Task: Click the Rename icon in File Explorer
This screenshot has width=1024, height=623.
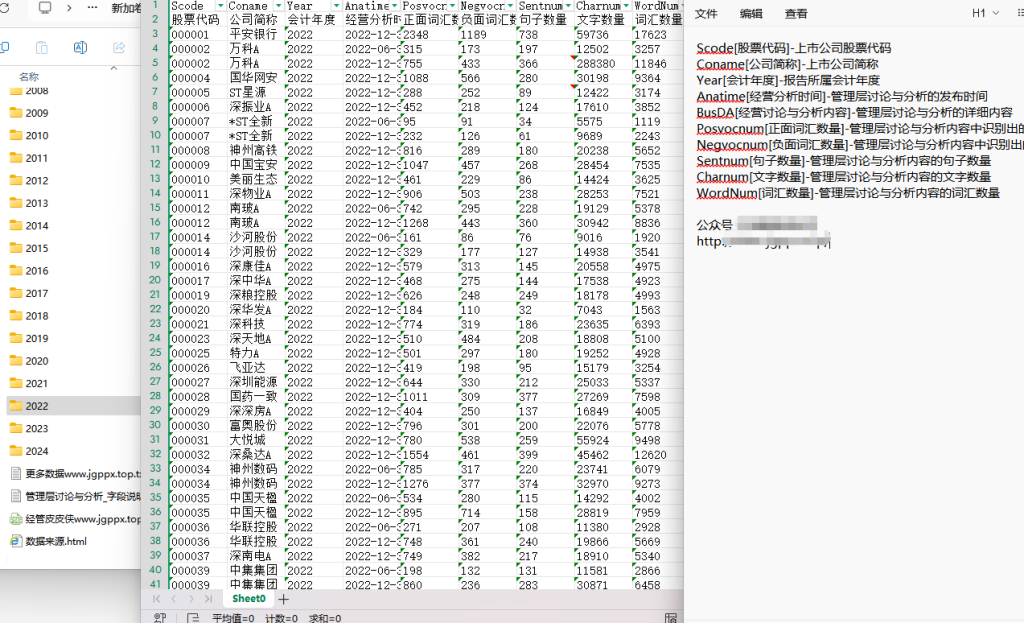Action: [80, 47]
